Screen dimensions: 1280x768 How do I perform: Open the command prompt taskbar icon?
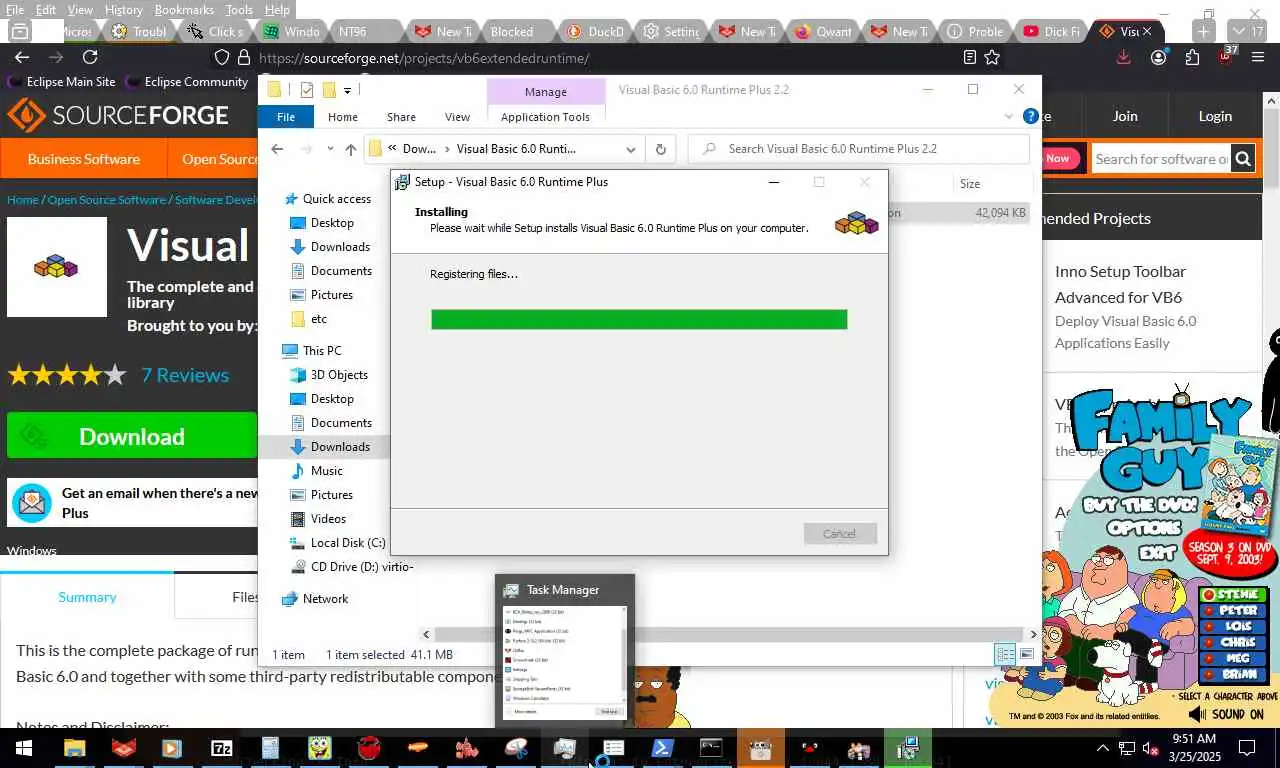tap(711, 748)
